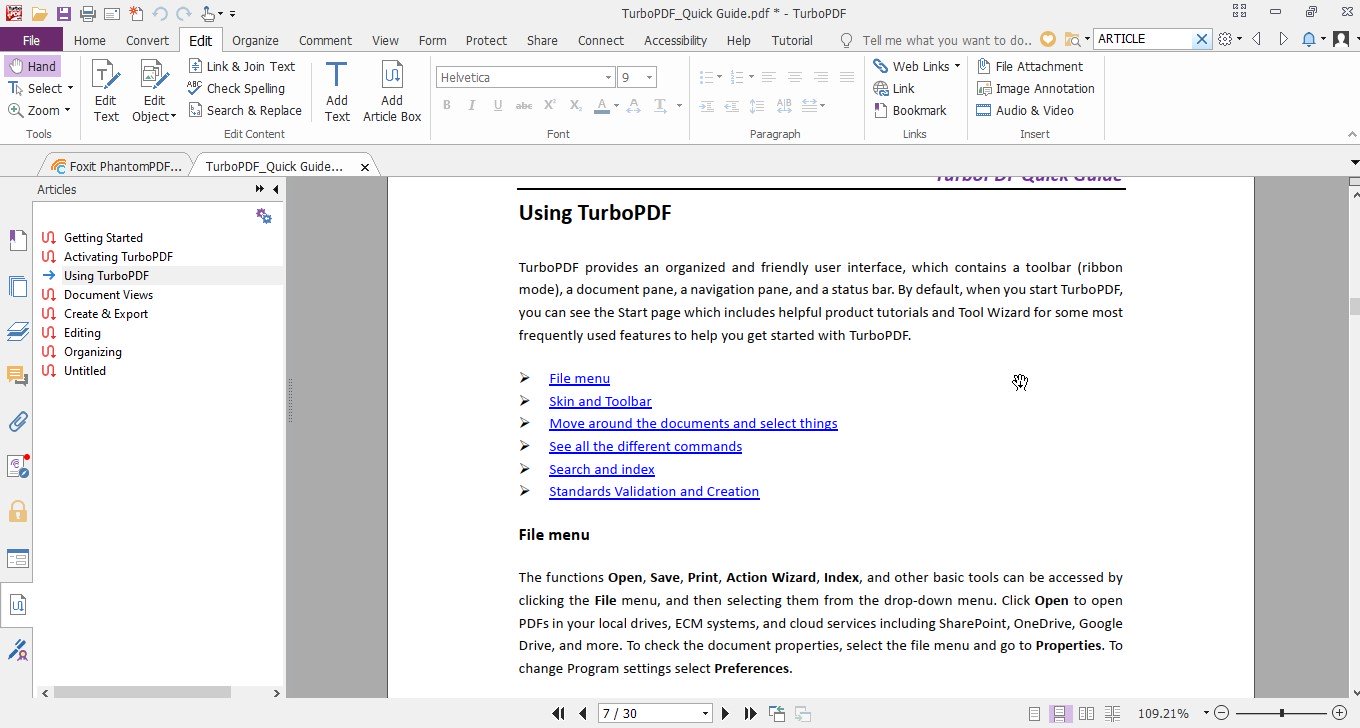Switch to the Comment ribbon tab
This screenshot has width=1360, height=728.
[x=325, y=40]
